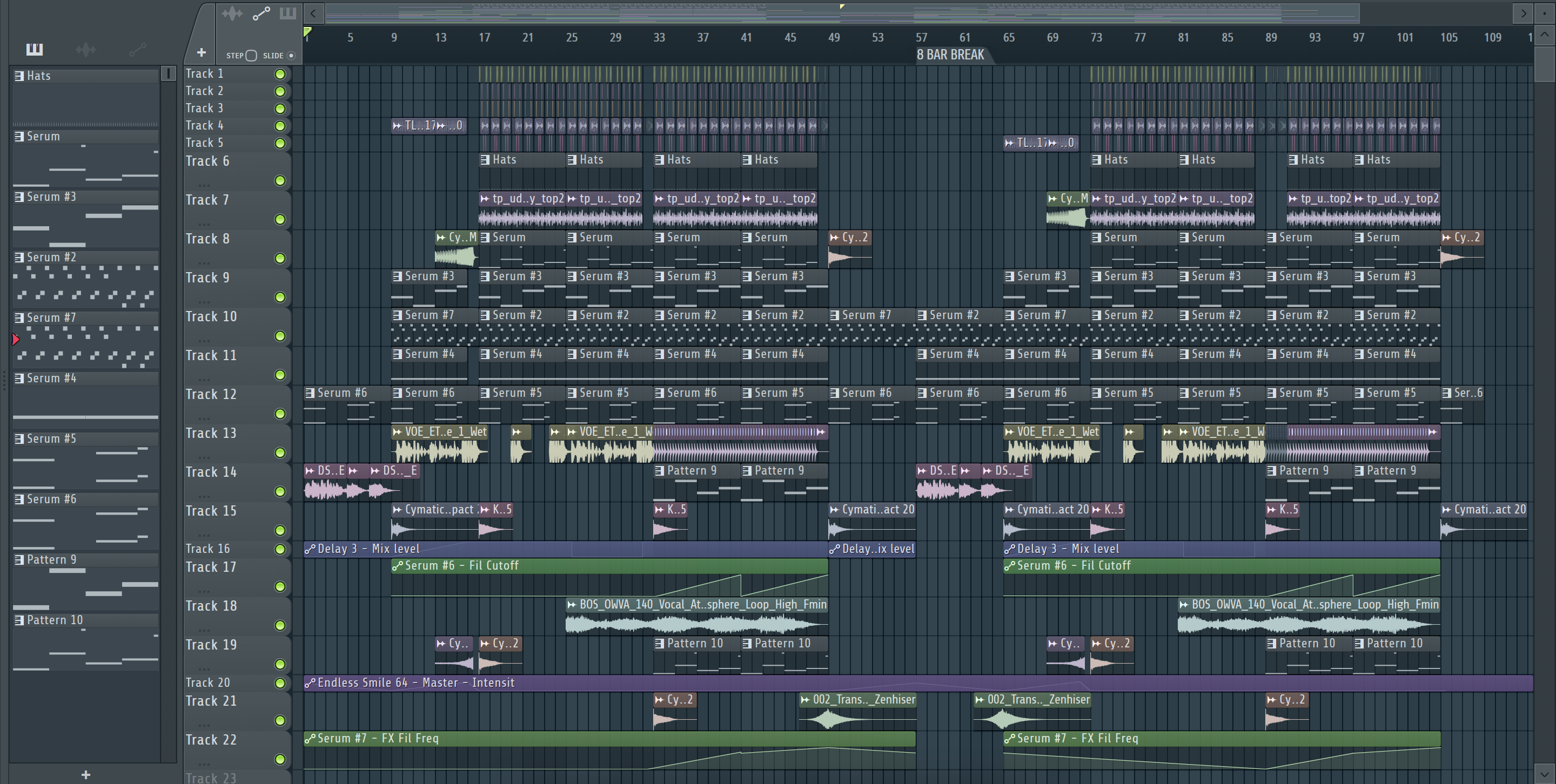Click the horizontal overview scrollbar at top
Screen dimensions: 1556x784
843,12
